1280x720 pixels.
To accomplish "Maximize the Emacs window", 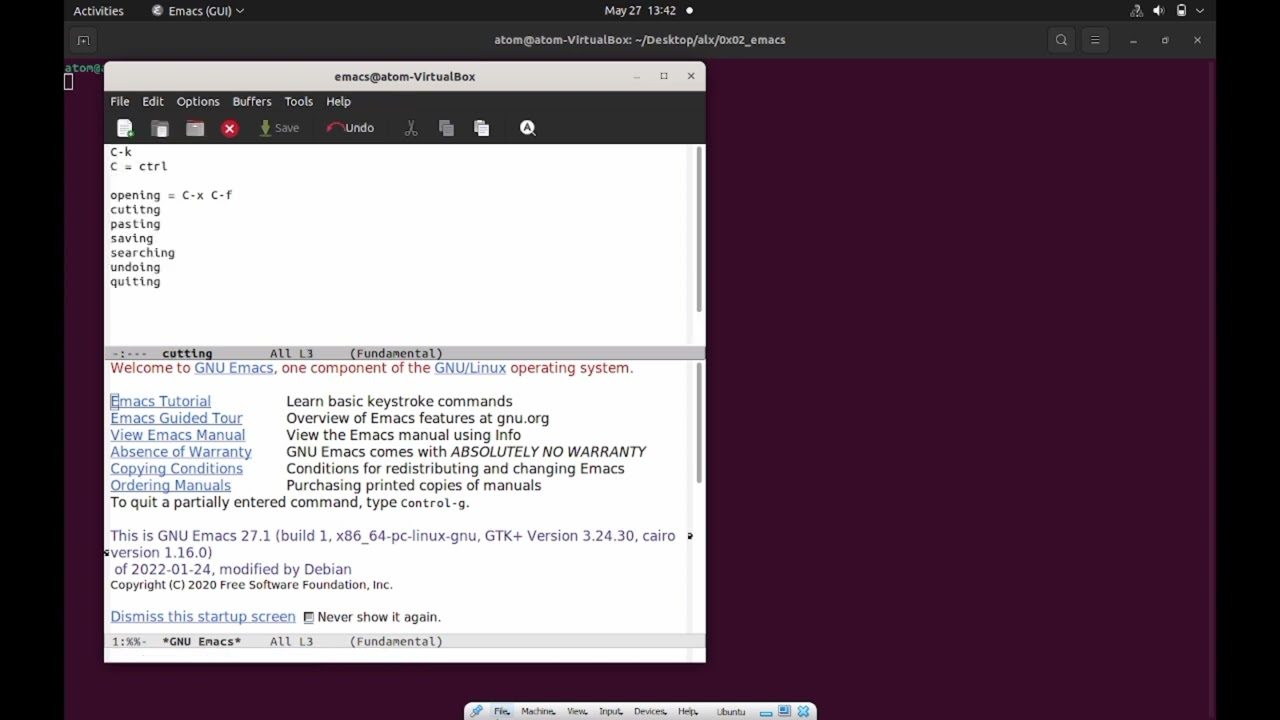I will tap(663, 76).
